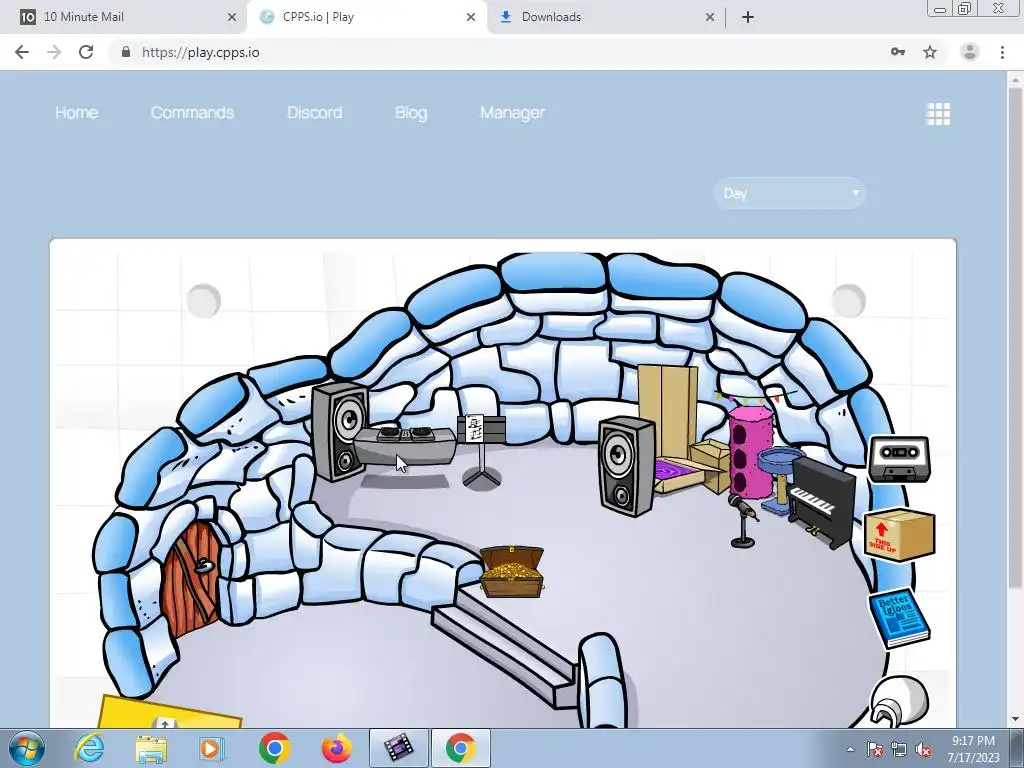Open the Commands page link
The width and height of the screenshot is (1024, 768).
click(192, 112)
